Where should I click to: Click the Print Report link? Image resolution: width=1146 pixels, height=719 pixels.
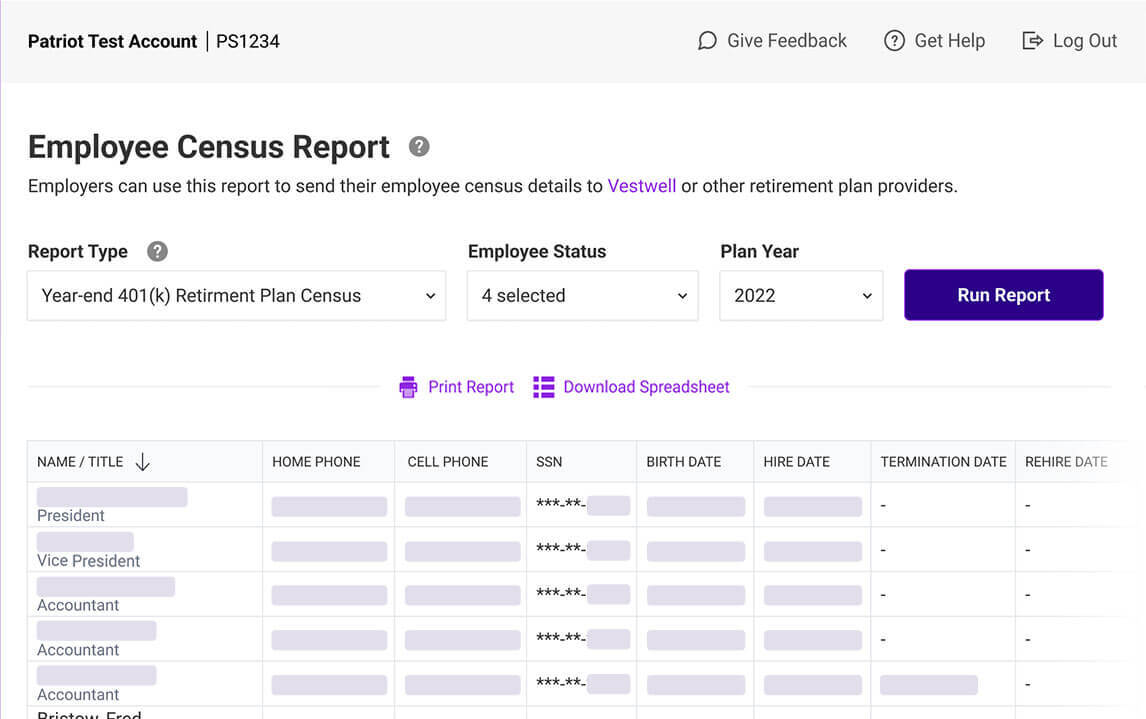coord(471,387)
